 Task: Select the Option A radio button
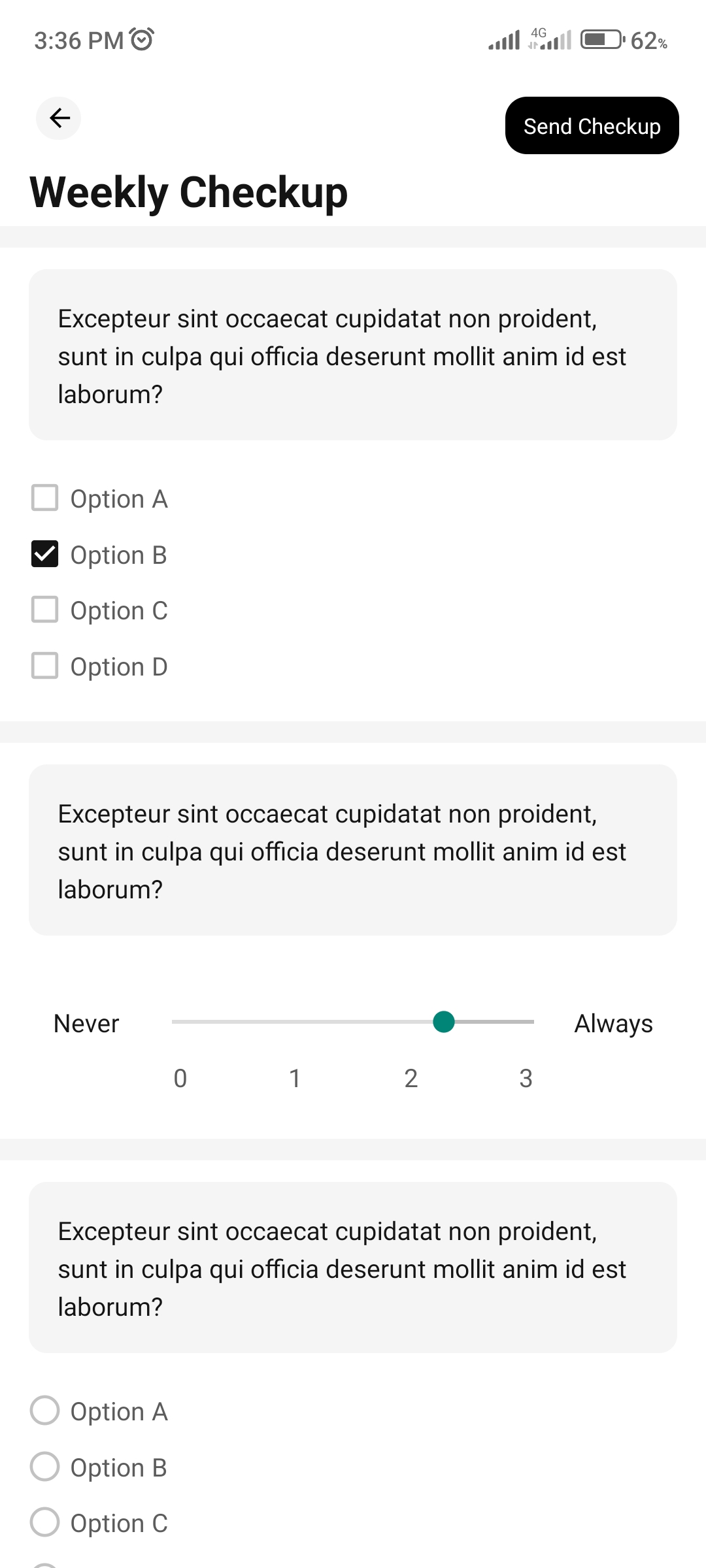(x=45, y=1411)
